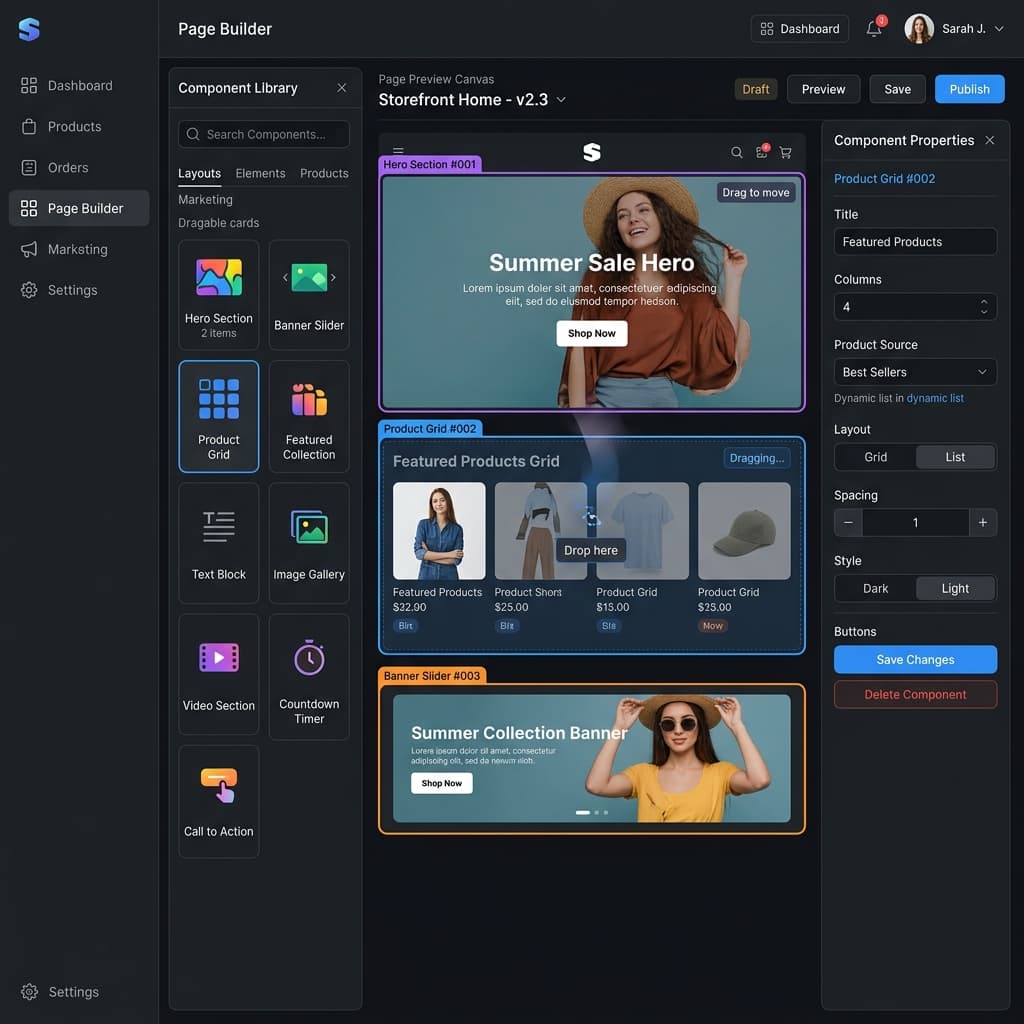Publish the page
The image size is (1024, 1024).
coord(969,89)
